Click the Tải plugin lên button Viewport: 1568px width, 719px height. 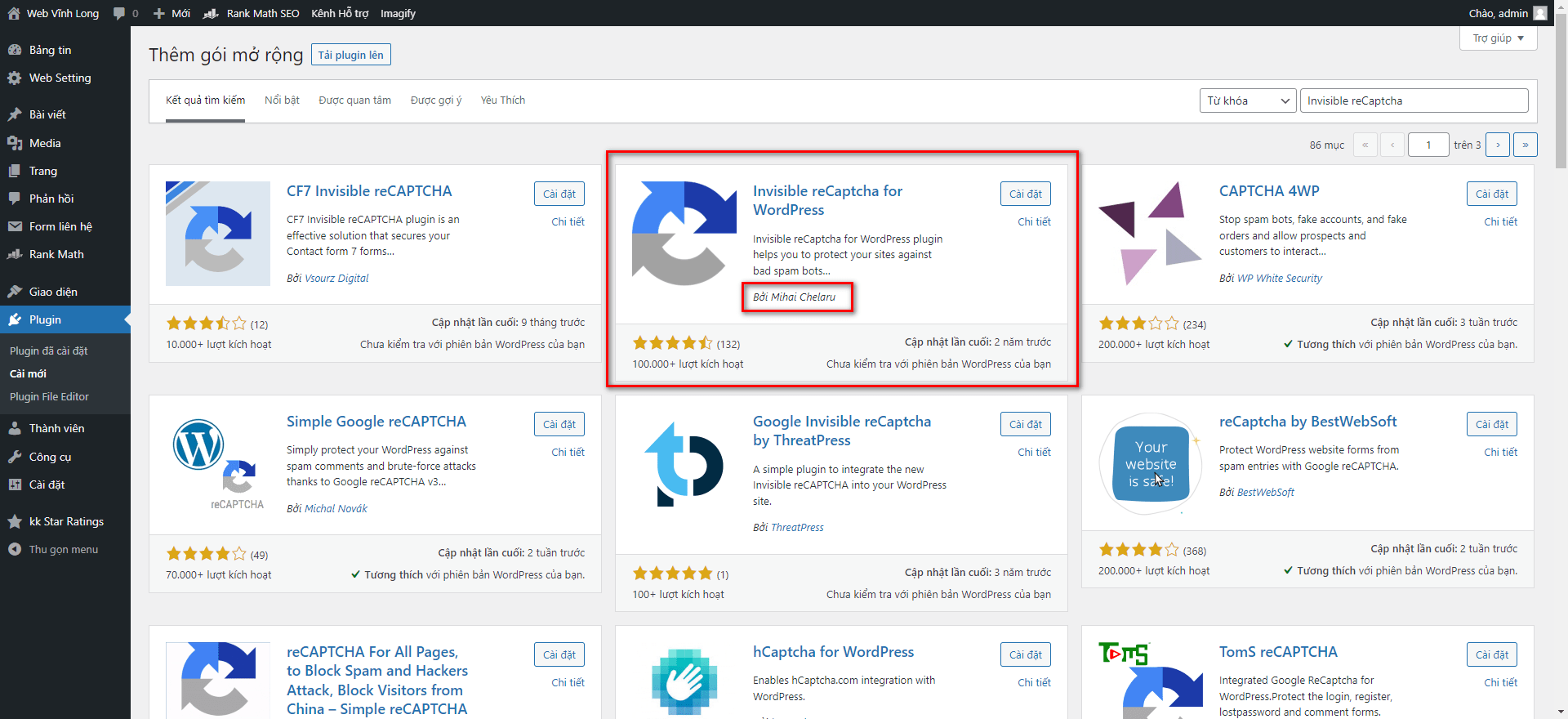coord(350,55)
